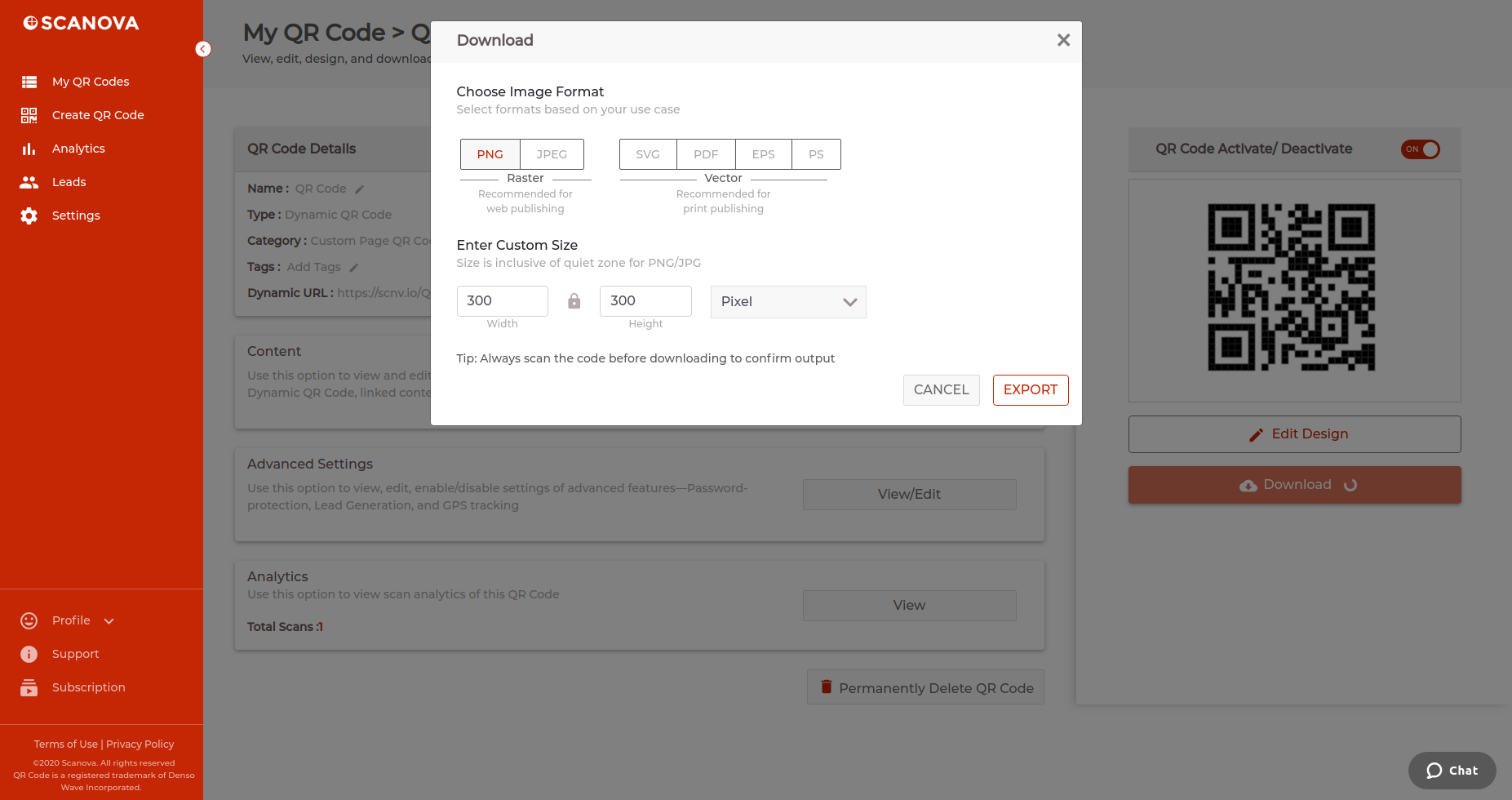Click the pencil icon next to QR Code name
The height and width of the screenshot is (800, 1512).
pyautogui.click(x=359, y=189)
